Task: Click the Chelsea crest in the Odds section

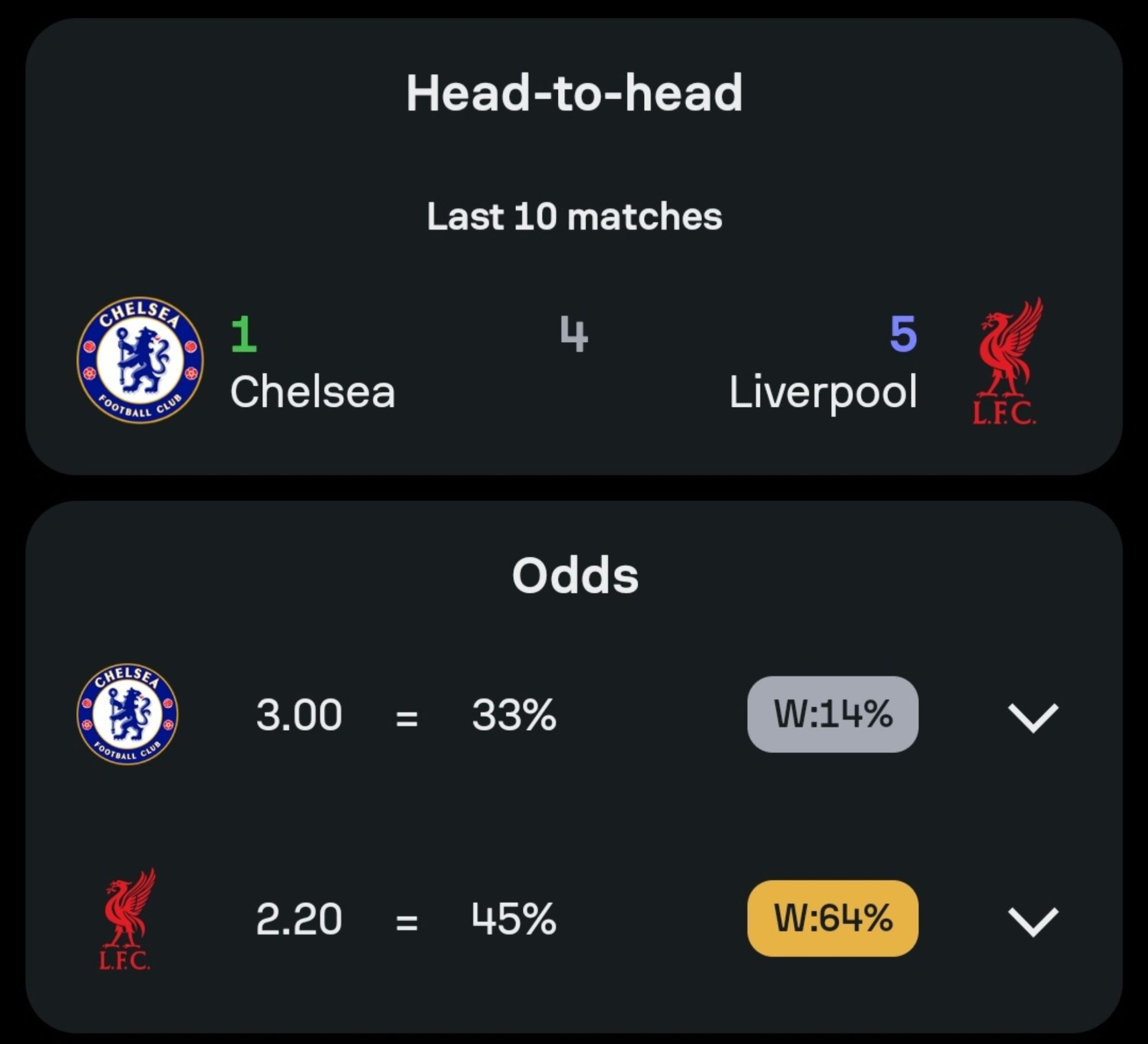Action: click(127, 715)
